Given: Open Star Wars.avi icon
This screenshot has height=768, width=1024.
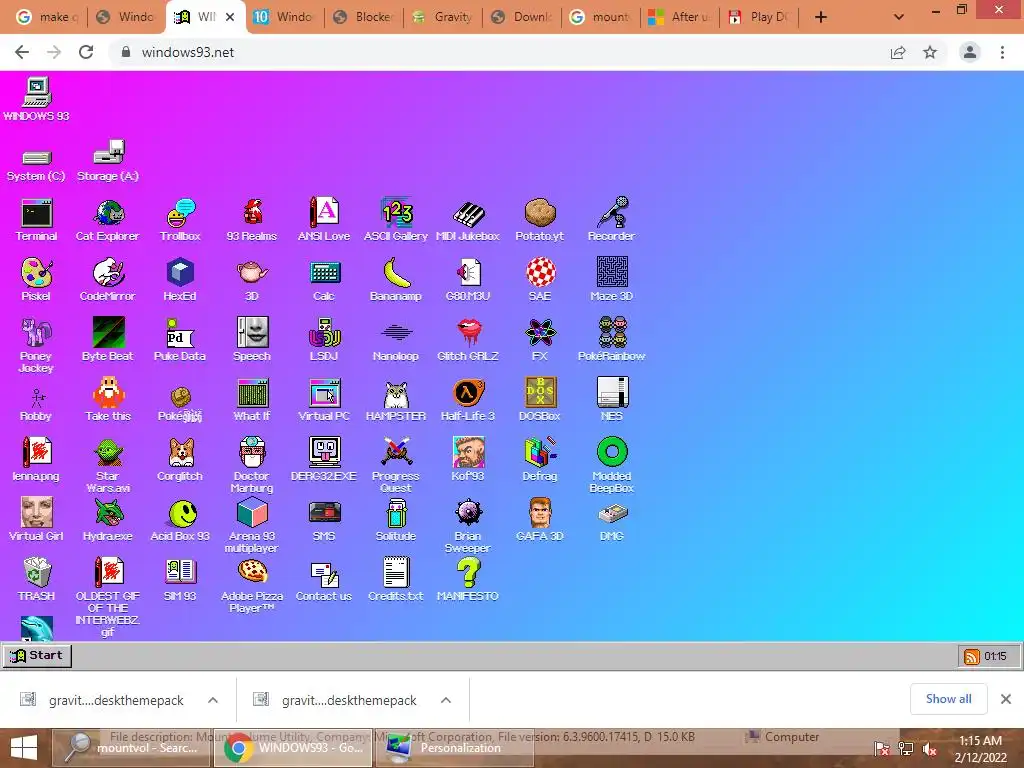Looking at the screenshot, I should tap(108, 466).
